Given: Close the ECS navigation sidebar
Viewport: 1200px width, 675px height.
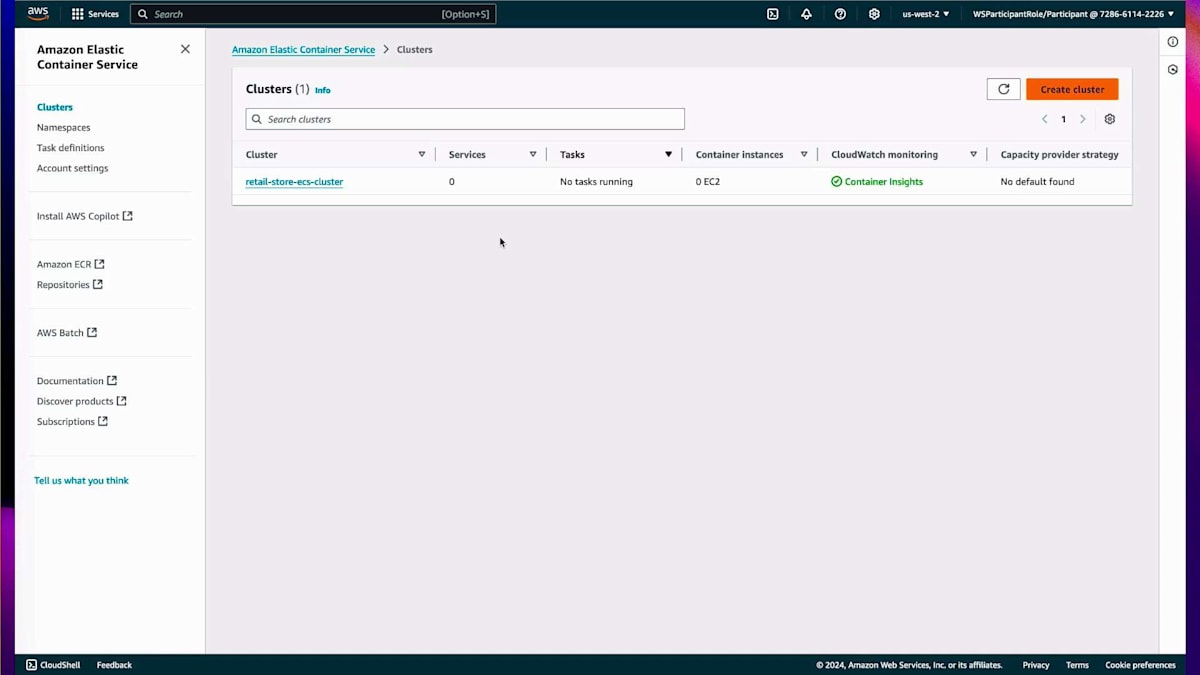Looking at the screenshot, I should click(185, 49).
